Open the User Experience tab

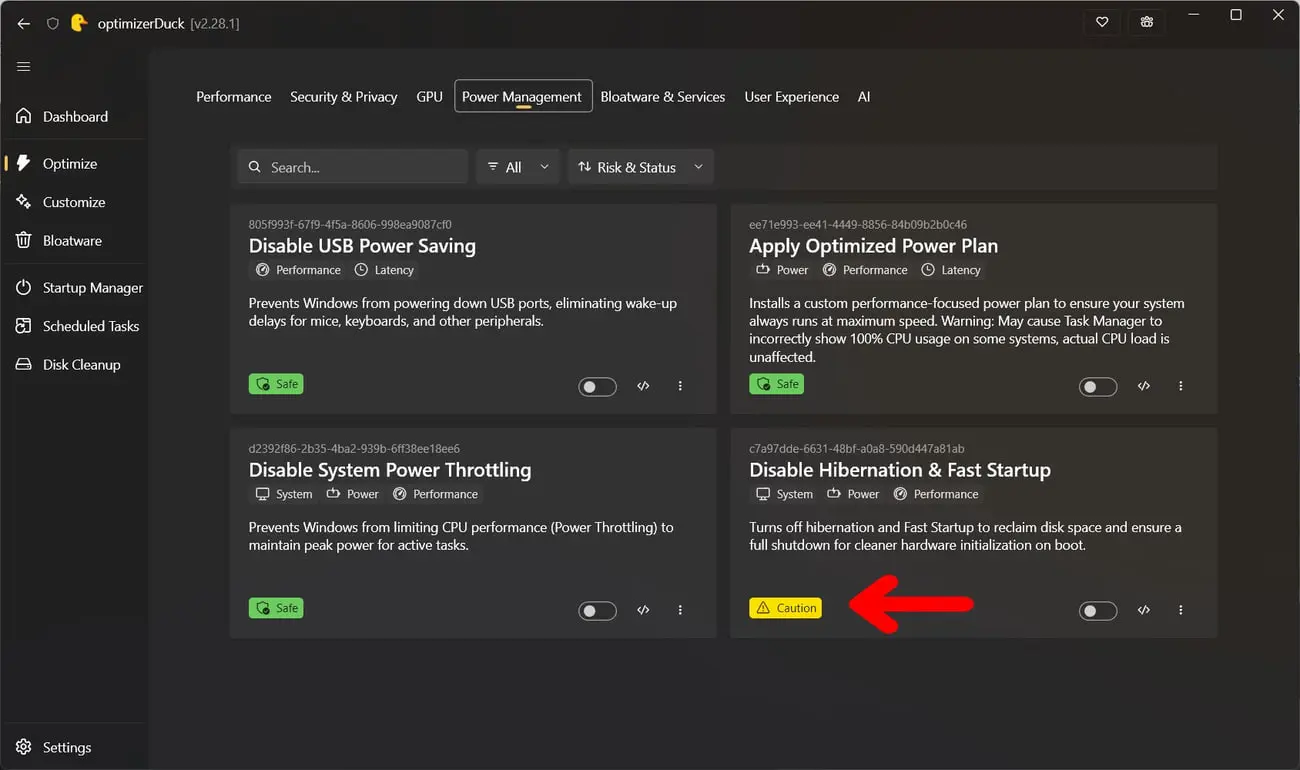pos(792,97)
